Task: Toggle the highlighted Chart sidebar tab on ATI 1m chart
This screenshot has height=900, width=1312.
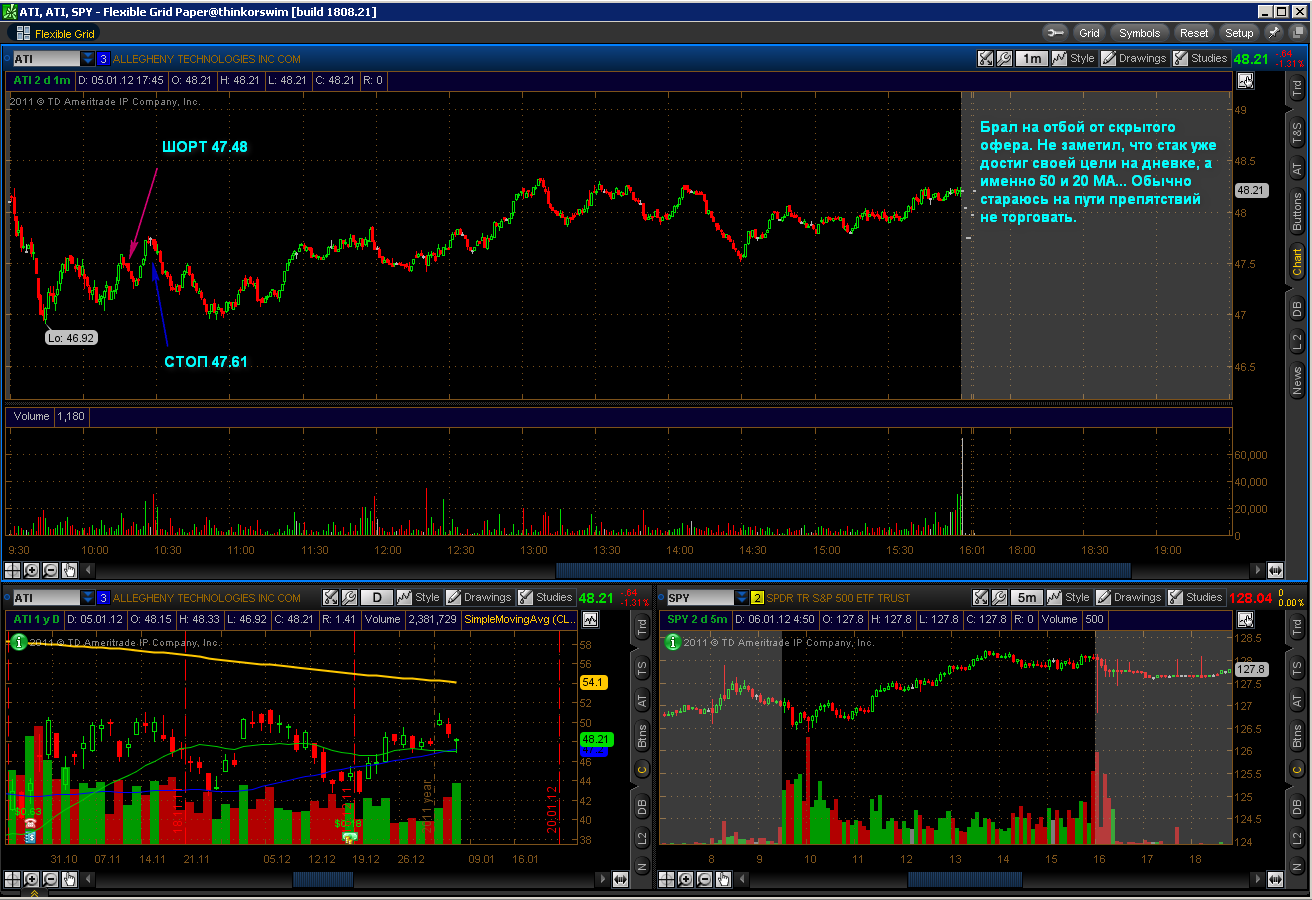Action: click(x=1297, y=263)
